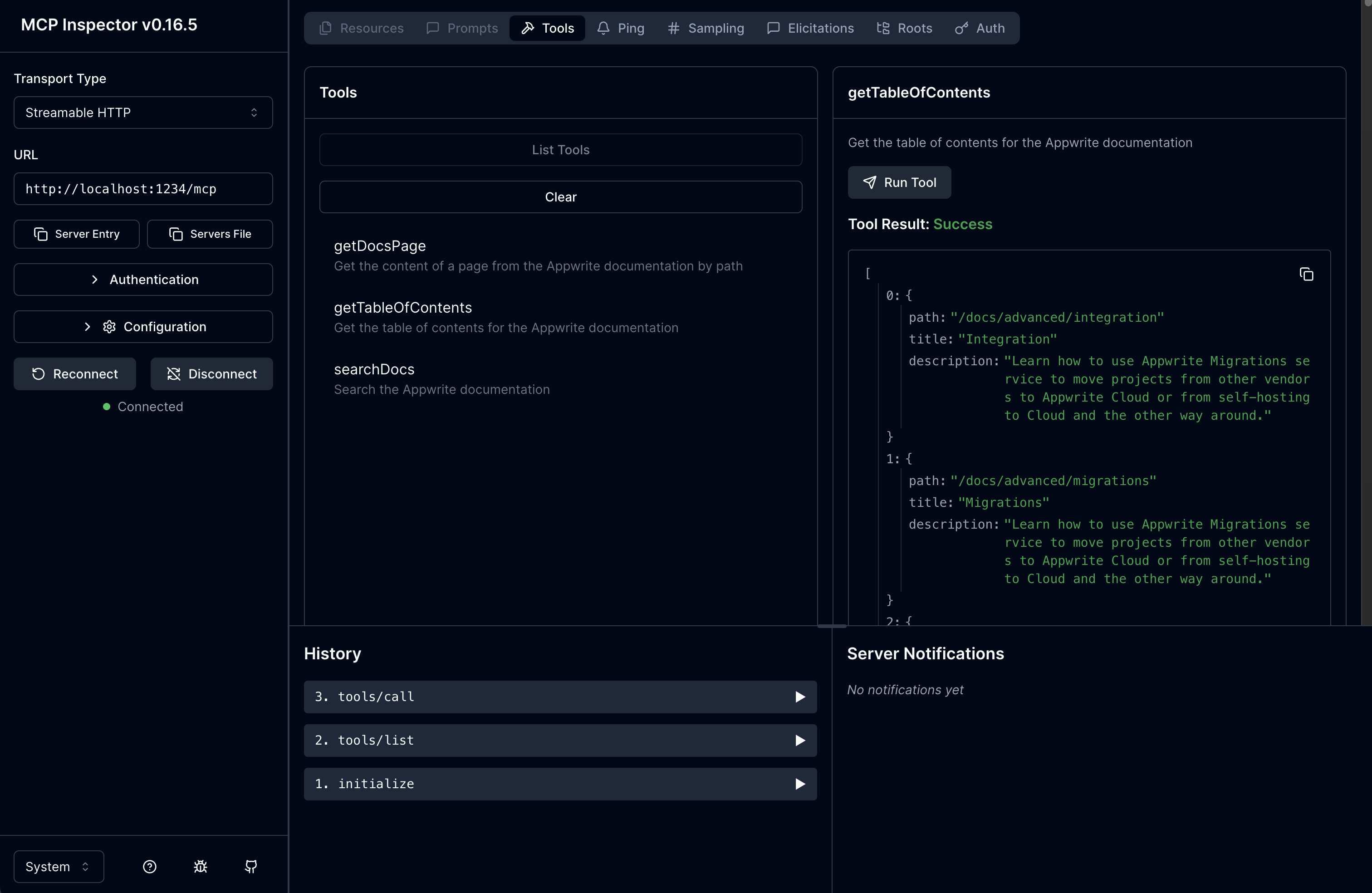The width and height of the screenshot is (1372, 893).
Task: Expand the Configuration section
Action: pyautogui.click(x=143, y=327)
